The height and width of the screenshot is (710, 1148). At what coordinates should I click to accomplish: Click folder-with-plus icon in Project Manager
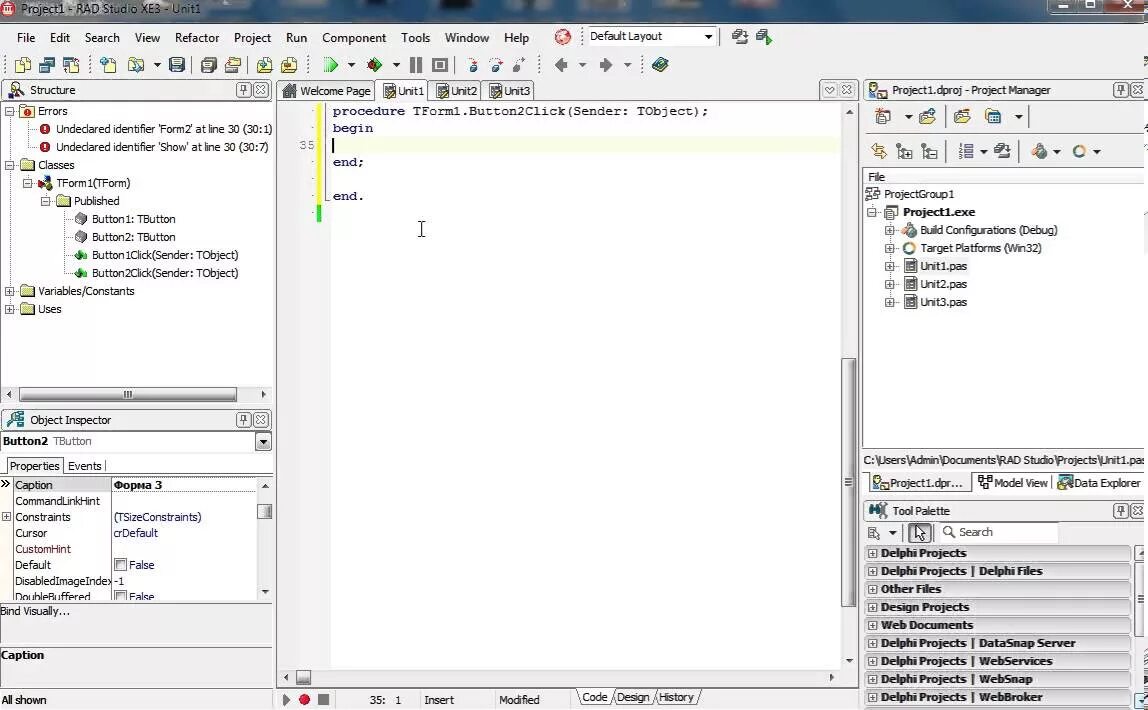[x=928, y=116]
